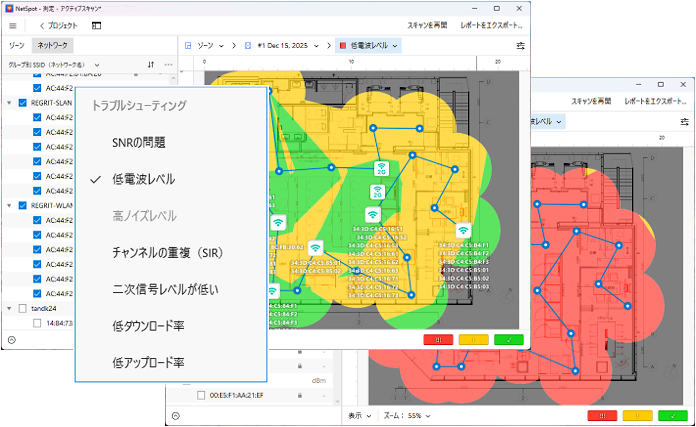Click lock icon in 00:E5:F1:AA:21:EF row

point(300,395)
